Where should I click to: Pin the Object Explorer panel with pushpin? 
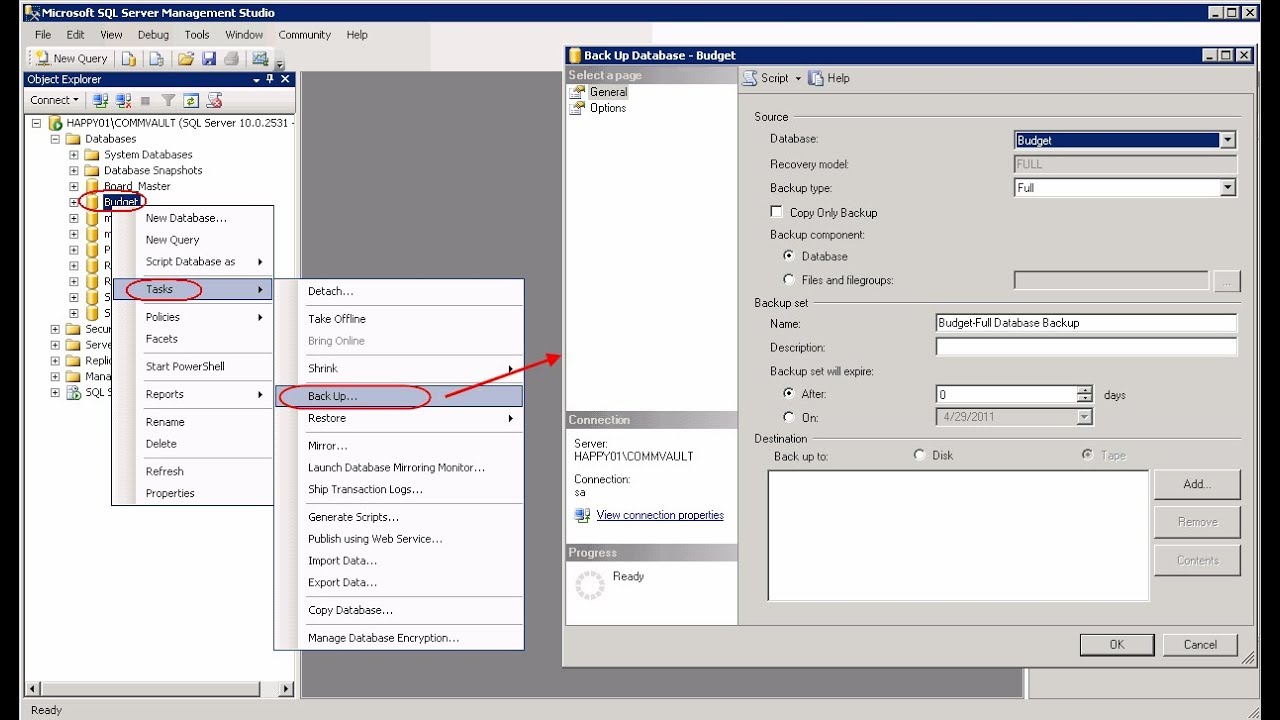[270, 79]
